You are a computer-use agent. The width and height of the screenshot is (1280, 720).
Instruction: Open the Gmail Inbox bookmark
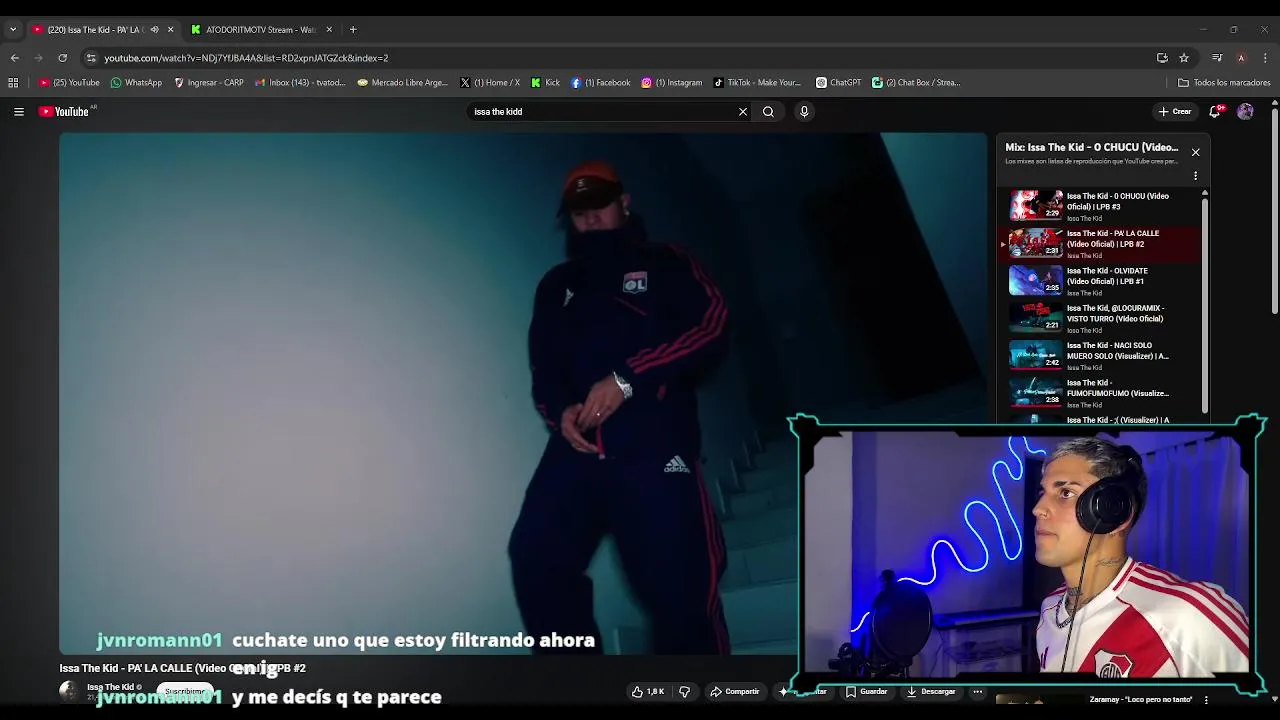click(300, 83)
